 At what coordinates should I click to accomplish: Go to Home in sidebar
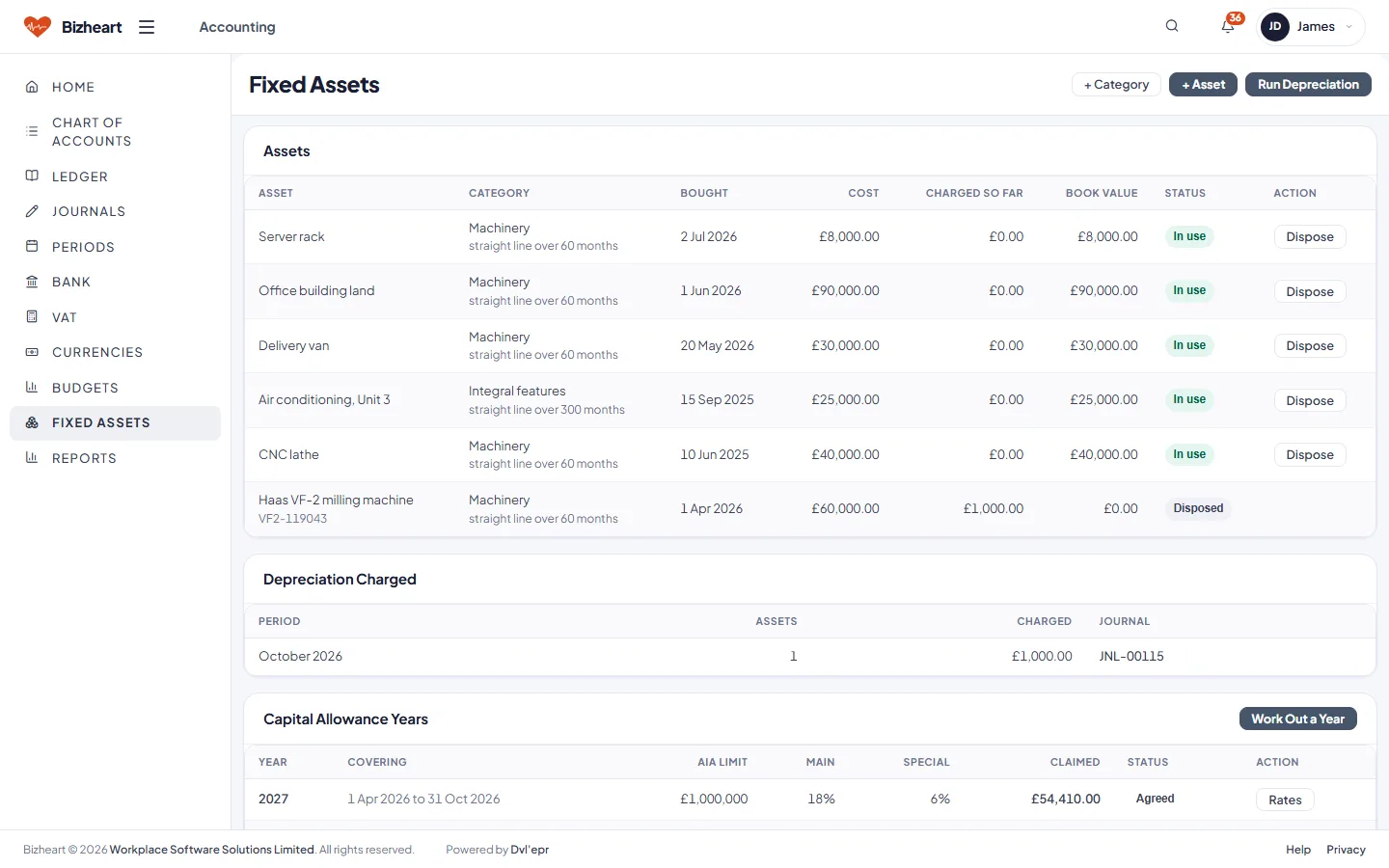(115, 87)
